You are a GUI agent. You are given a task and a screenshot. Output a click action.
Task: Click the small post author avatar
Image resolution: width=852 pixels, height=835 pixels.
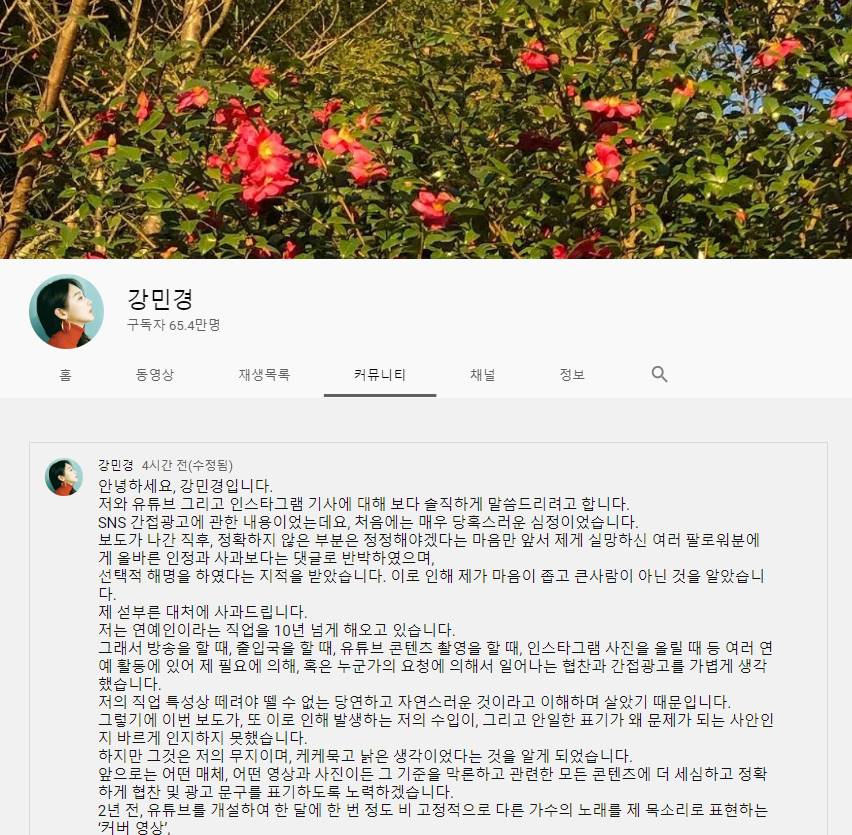pyautogui.click(x=64, y=477)
